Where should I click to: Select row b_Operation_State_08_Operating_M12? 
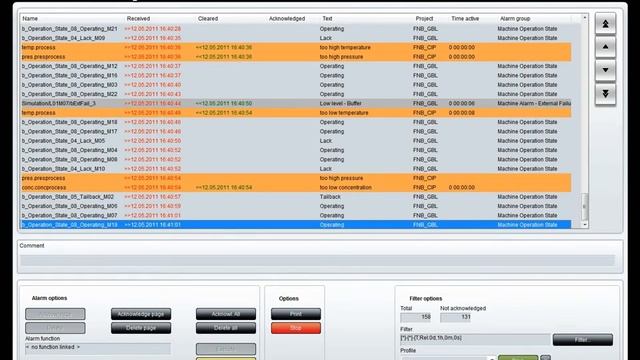tap(296, 66)
